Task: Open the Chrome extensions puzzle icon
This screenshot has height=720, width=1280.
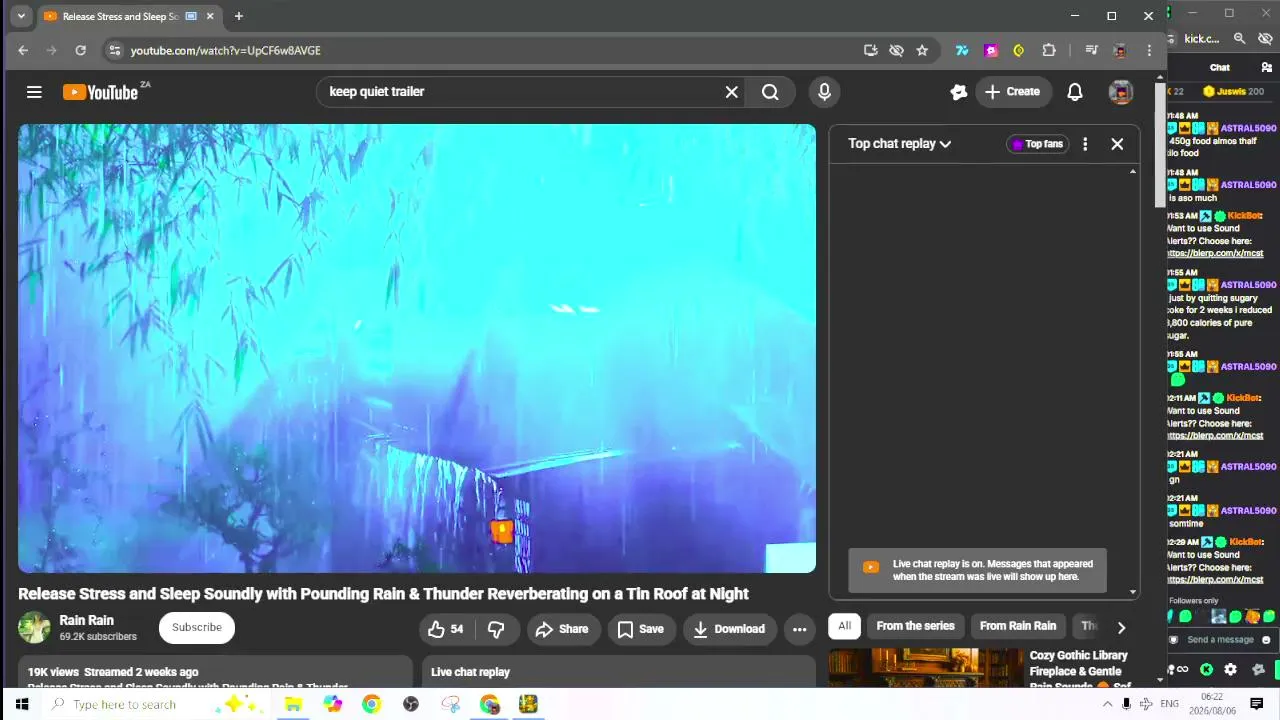Action: click(x=1049, y=50)
